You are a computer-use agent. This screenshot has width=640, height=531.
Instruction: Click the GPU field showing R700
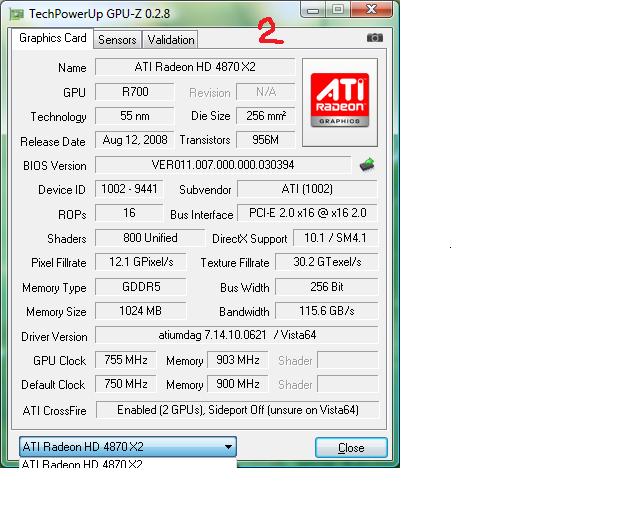pyautogui.click(x=134, y=92)
